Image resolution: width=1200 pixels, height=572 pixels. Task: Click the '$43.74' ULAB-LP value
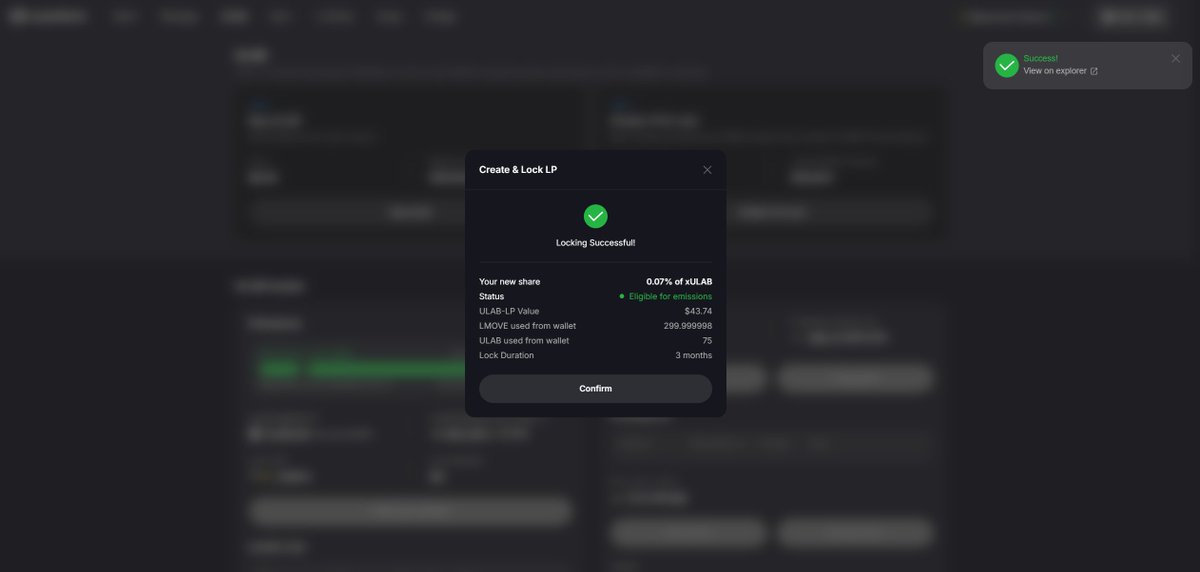tap(698, 312)
